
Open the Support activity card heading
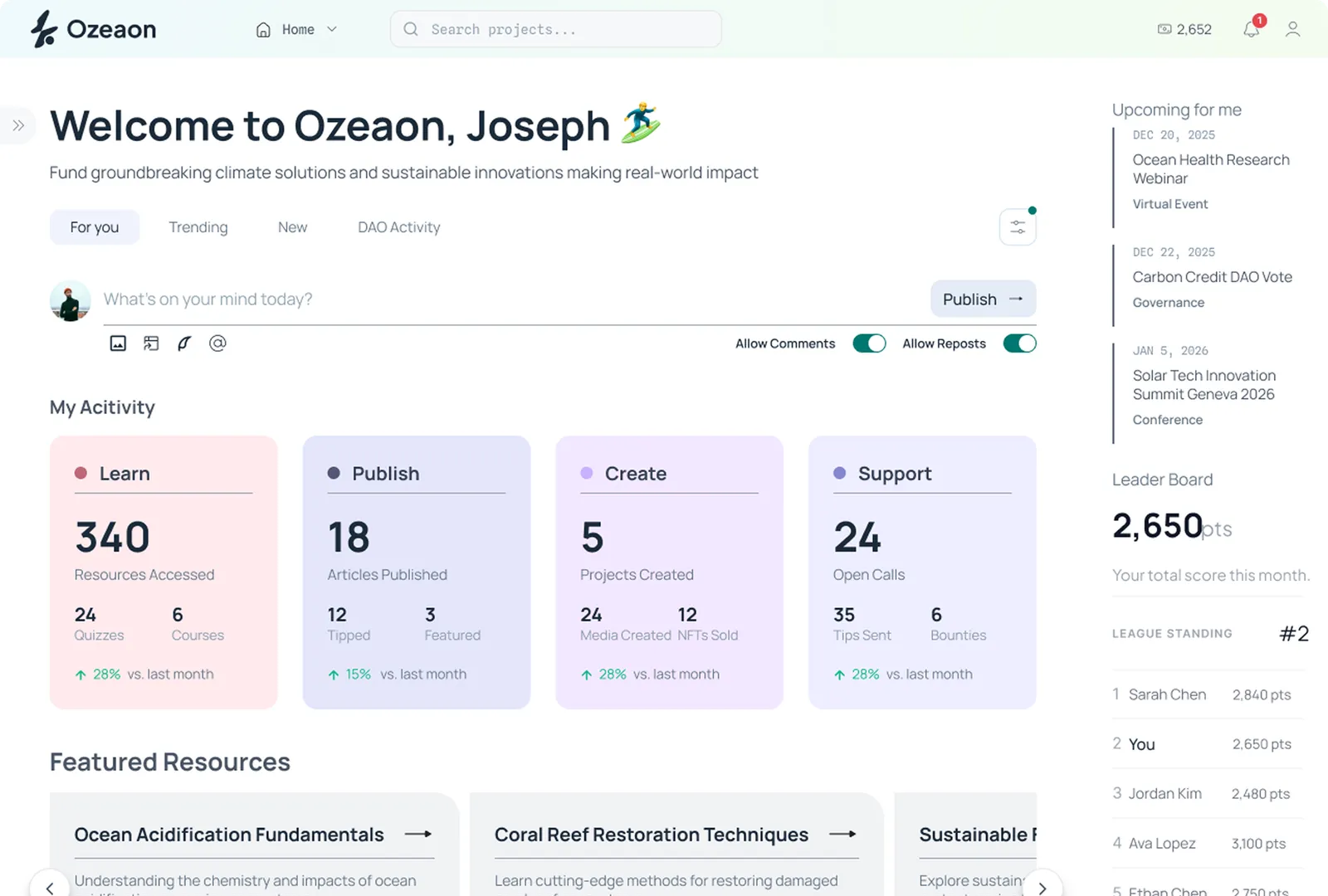[x=895, y=474]
